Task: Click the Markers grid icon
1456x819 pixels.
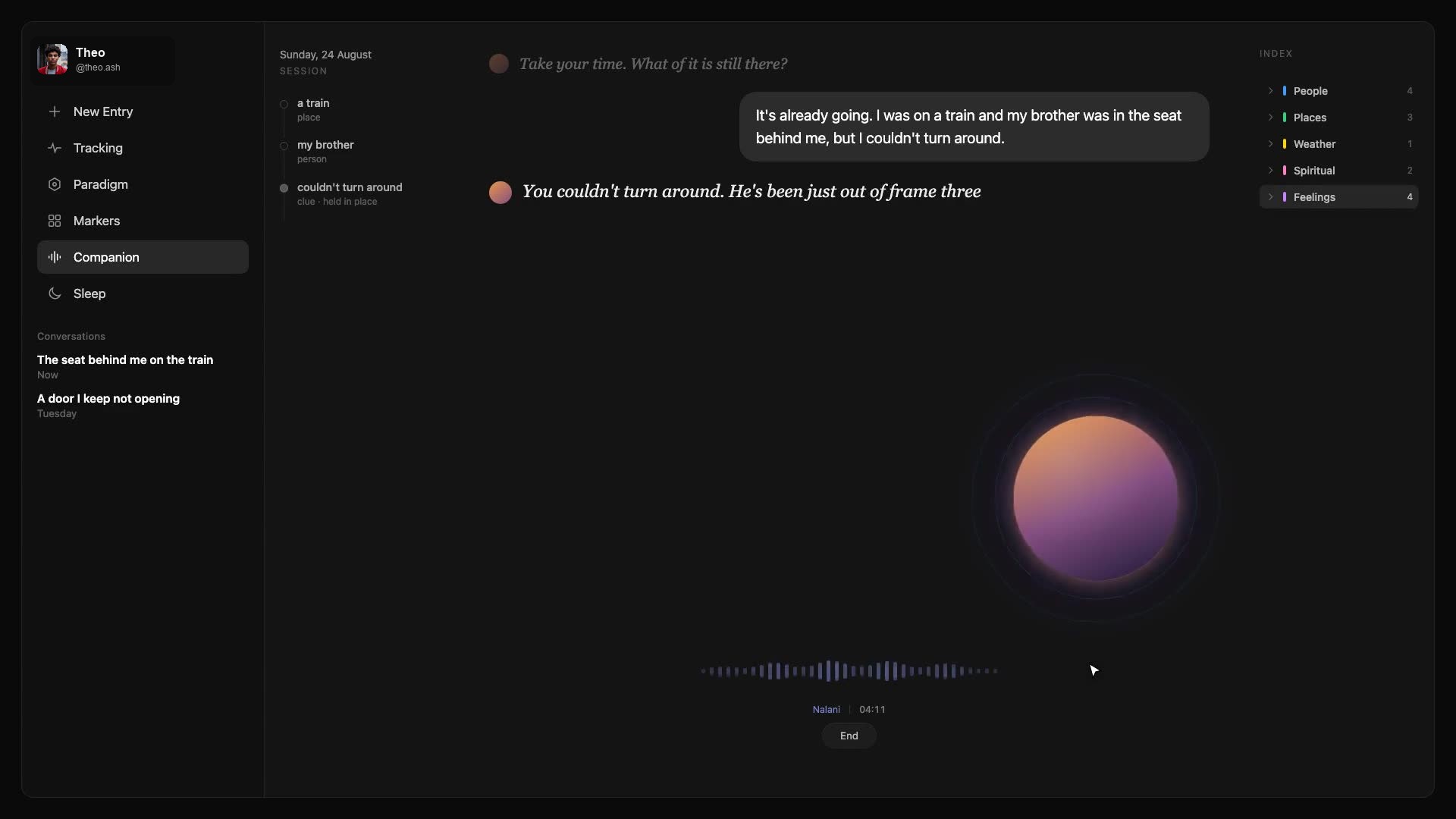Action: [55, 221]
